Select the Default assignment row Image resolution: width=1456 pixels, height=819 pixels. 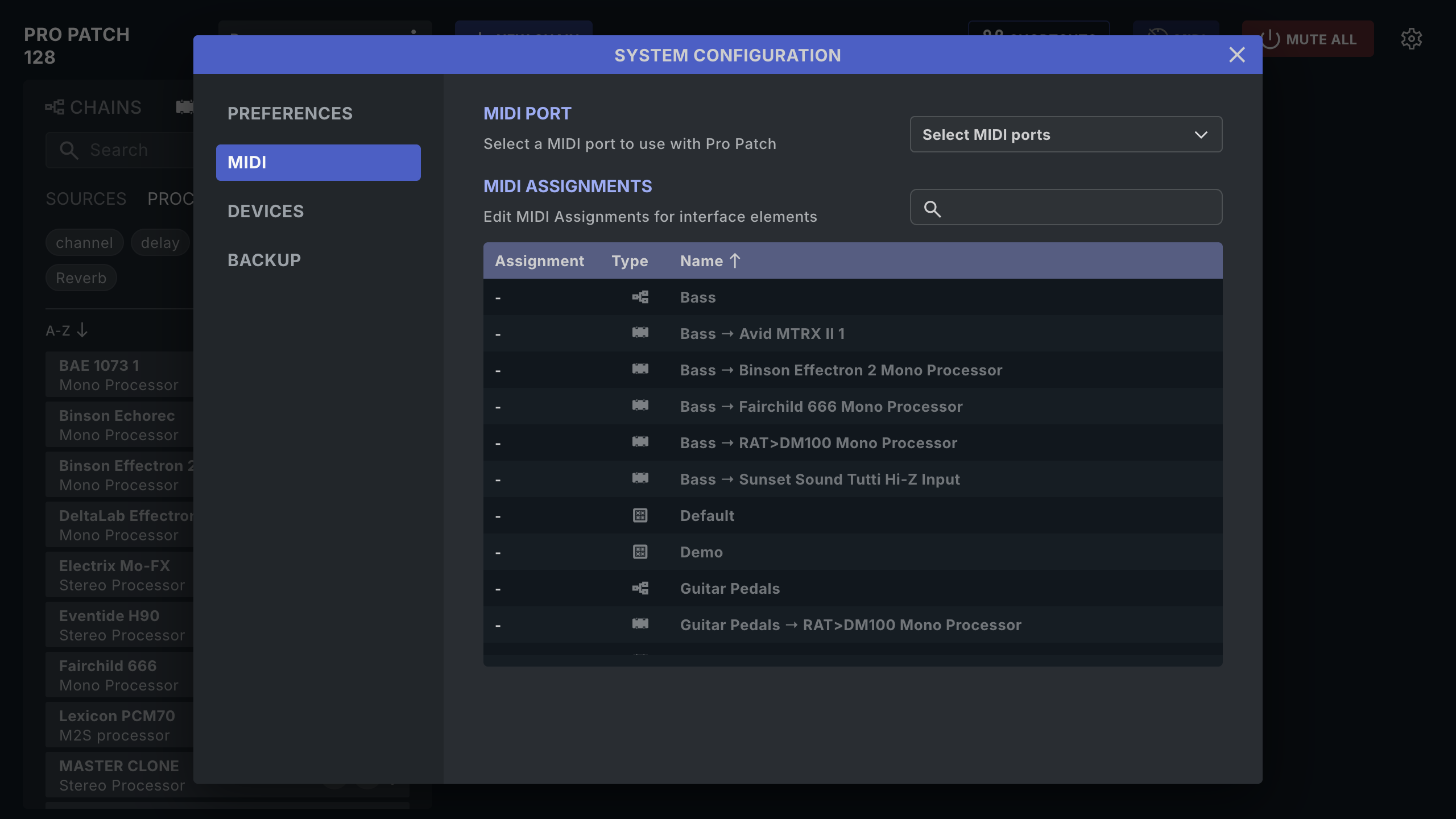pos(853,515)
